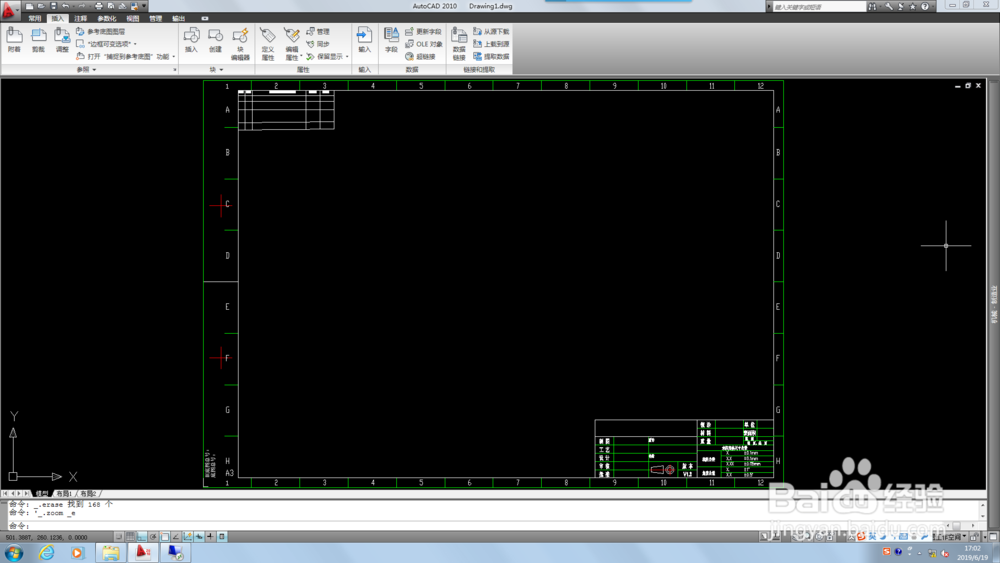Open the "捕捉到参考底图" 功能 dropdown
This screenshot has width=1000, height=563.
[x=173, y=57]
